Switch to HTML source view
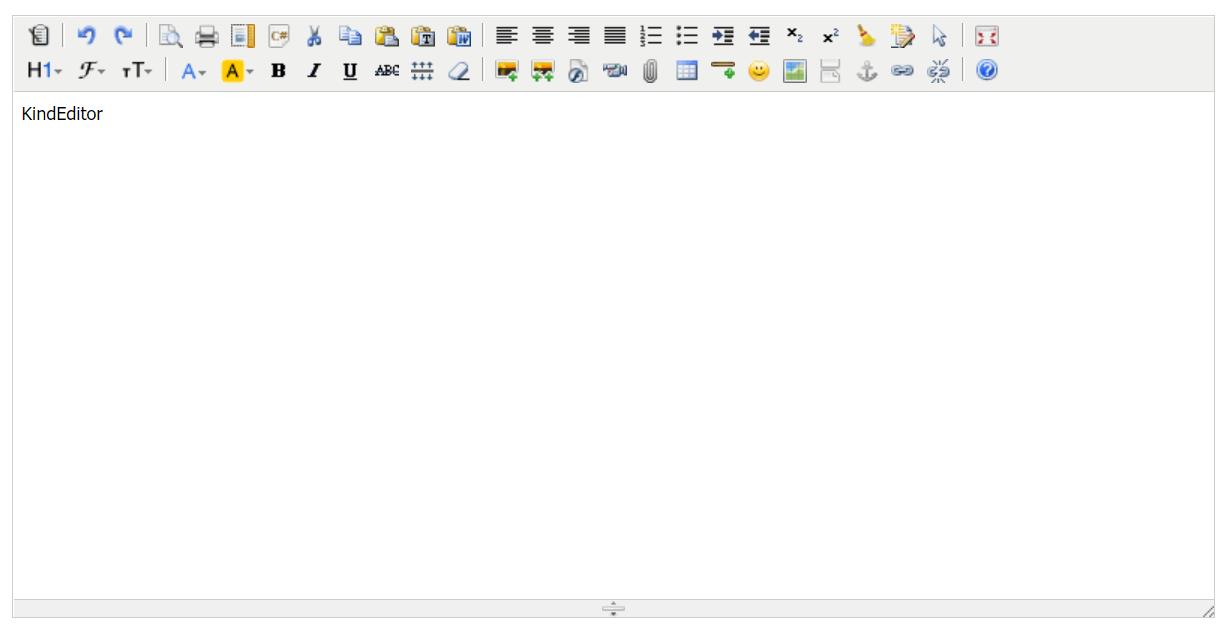 pos(39,37)
